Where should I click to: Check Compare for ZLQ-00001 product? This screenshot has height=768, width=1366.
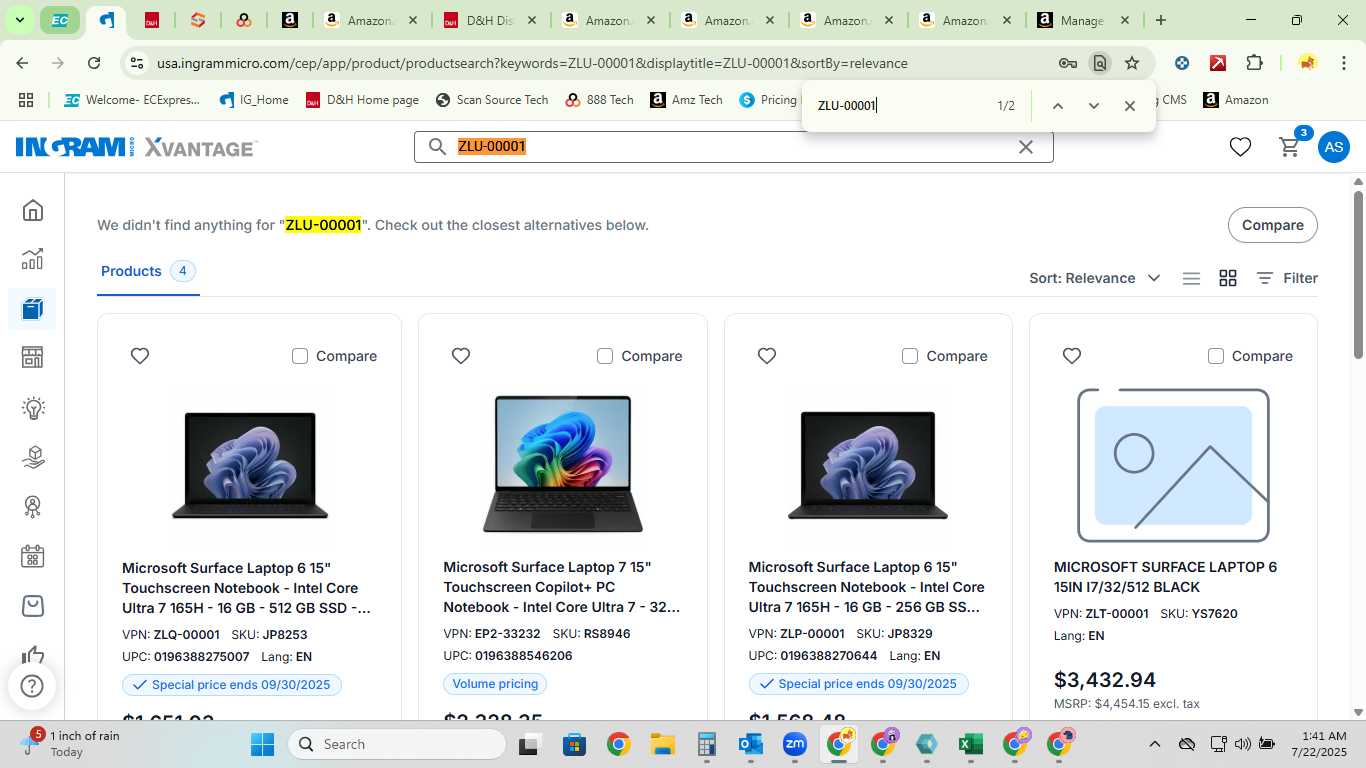(x=300, y=356)
